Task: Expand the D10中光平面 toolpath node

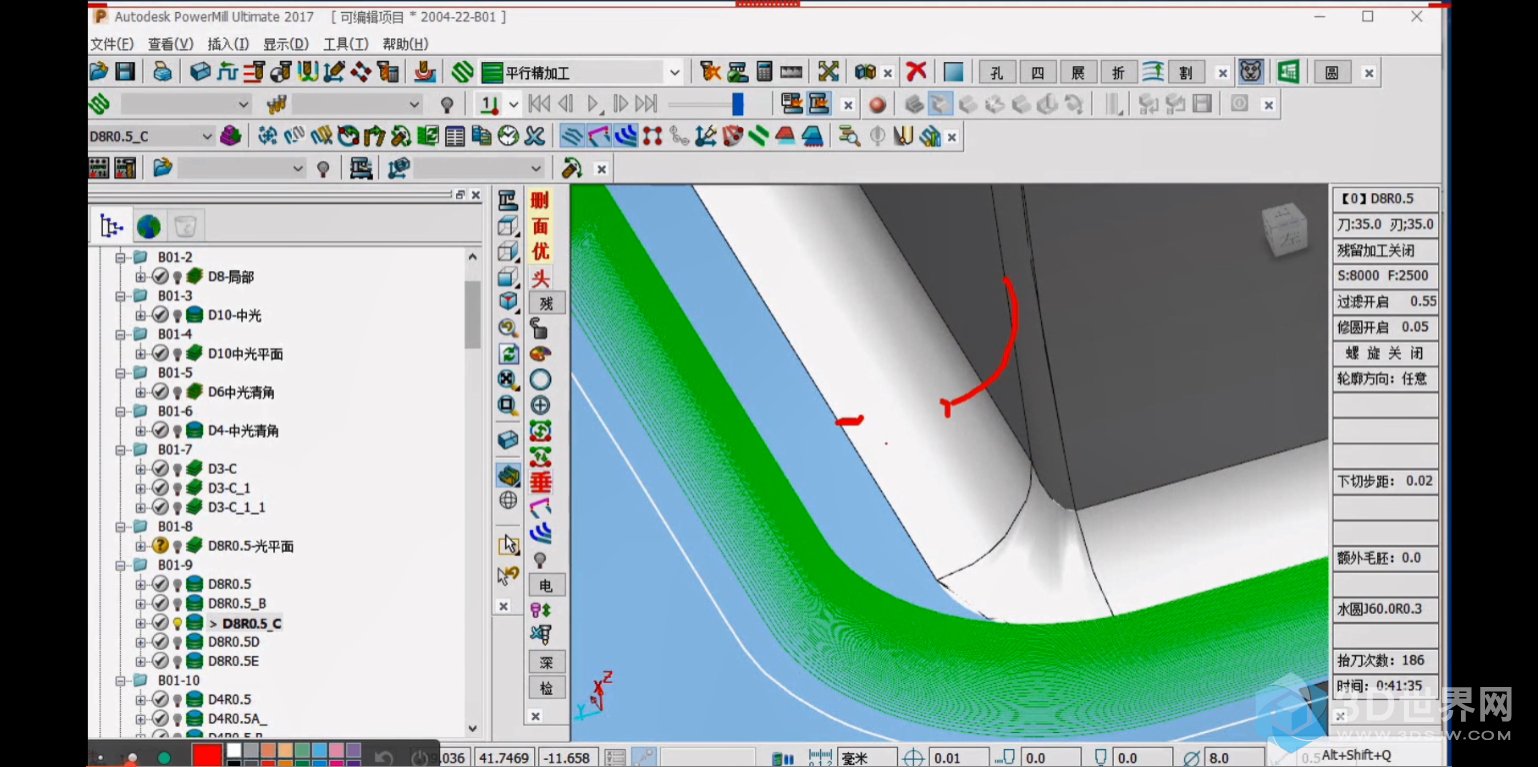Action: 141,354
